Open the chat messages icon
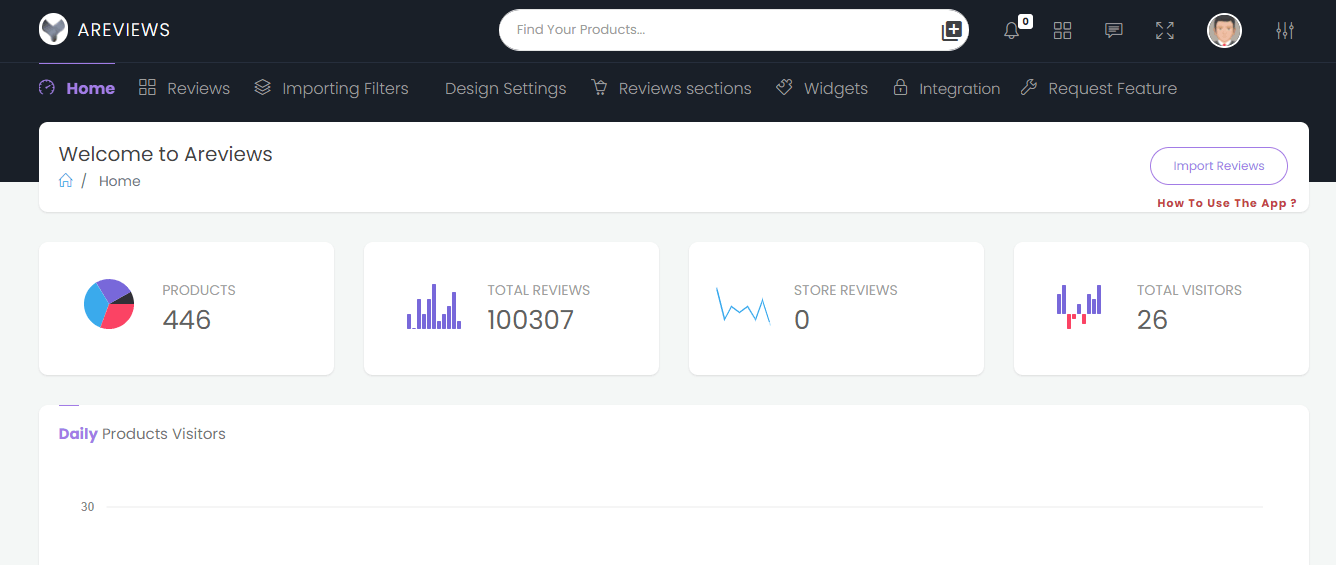1336x565 pixels. [1113, 31]
